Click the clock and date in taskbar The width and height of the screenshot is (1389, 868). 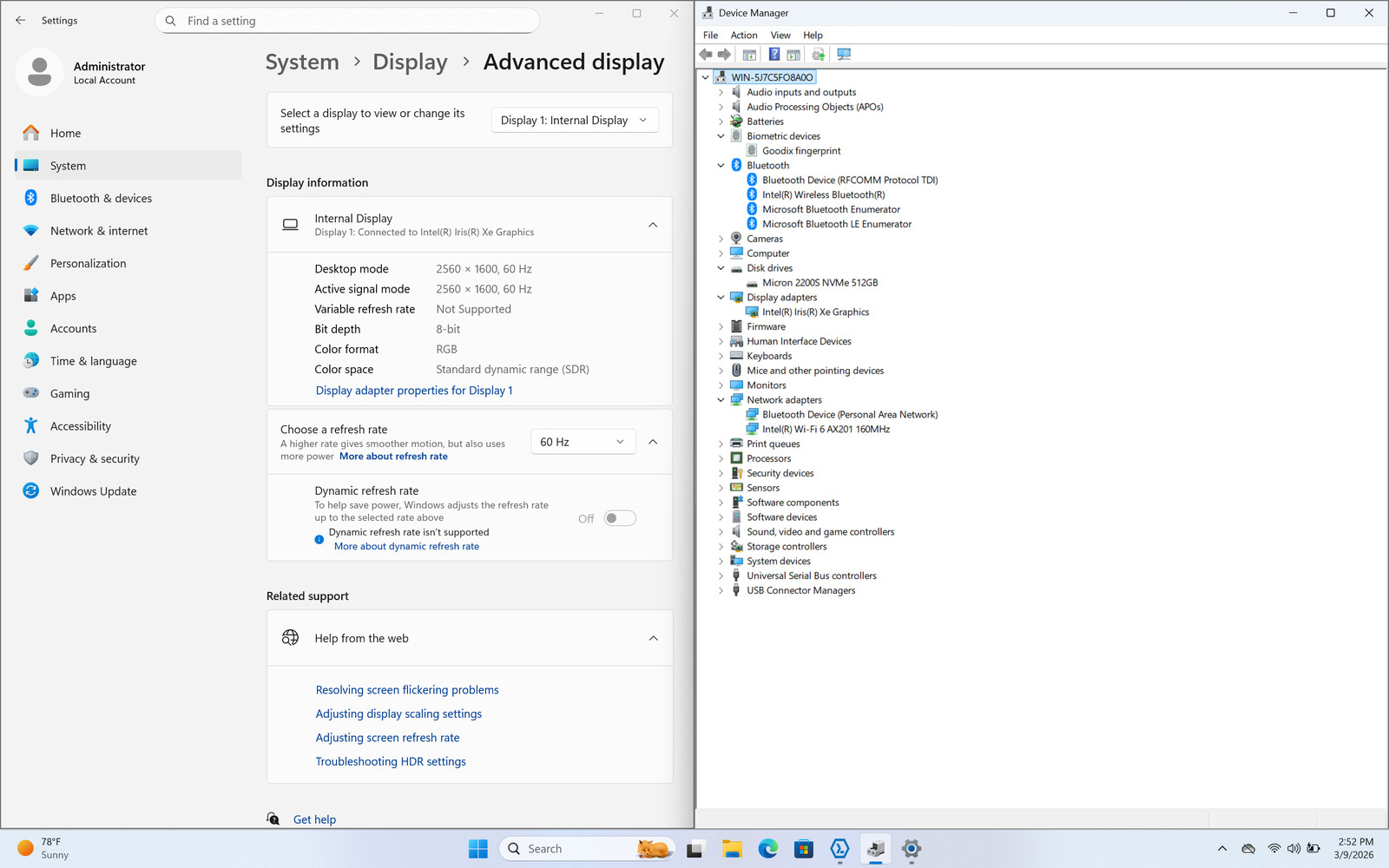pyautogui.click(x=1354, y=849)
